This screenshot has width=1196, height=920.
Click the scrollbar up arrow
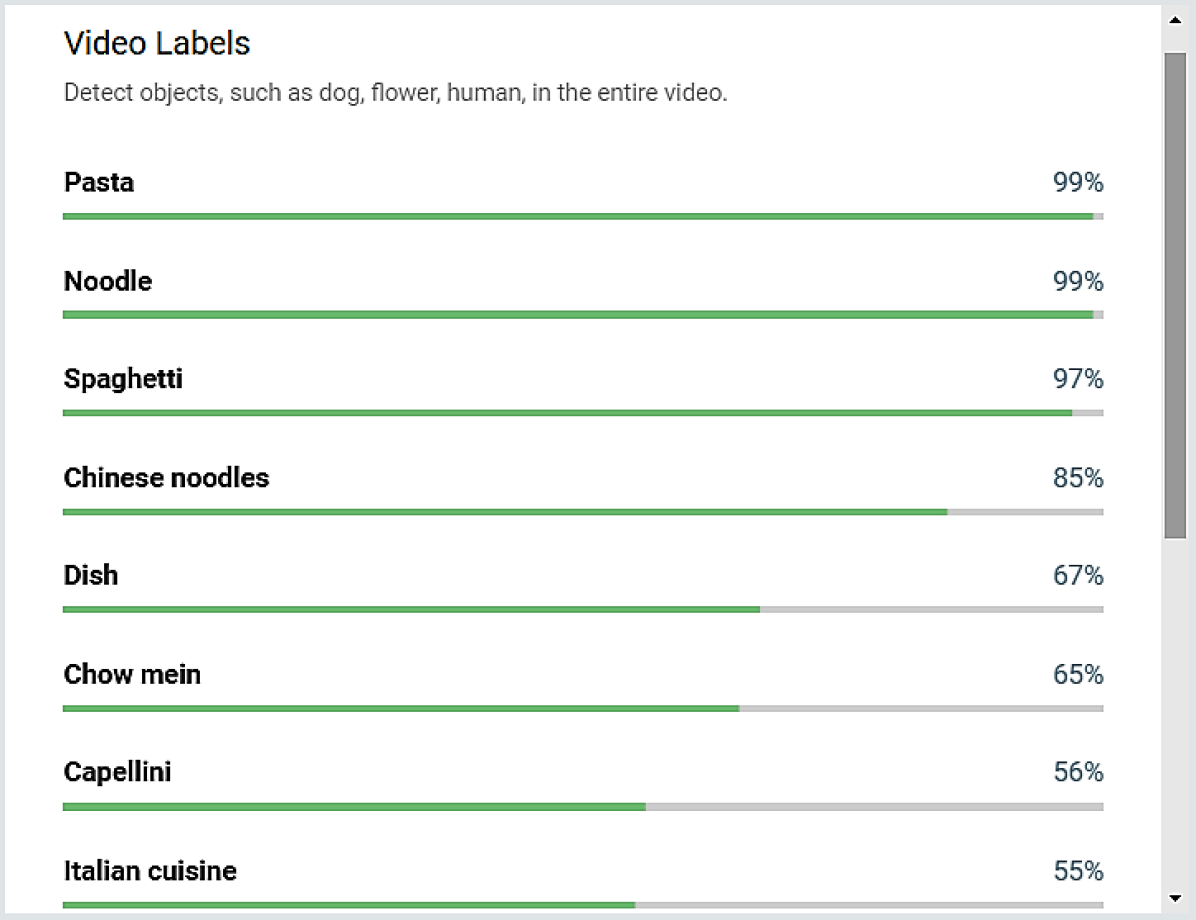coord(1175,21)
